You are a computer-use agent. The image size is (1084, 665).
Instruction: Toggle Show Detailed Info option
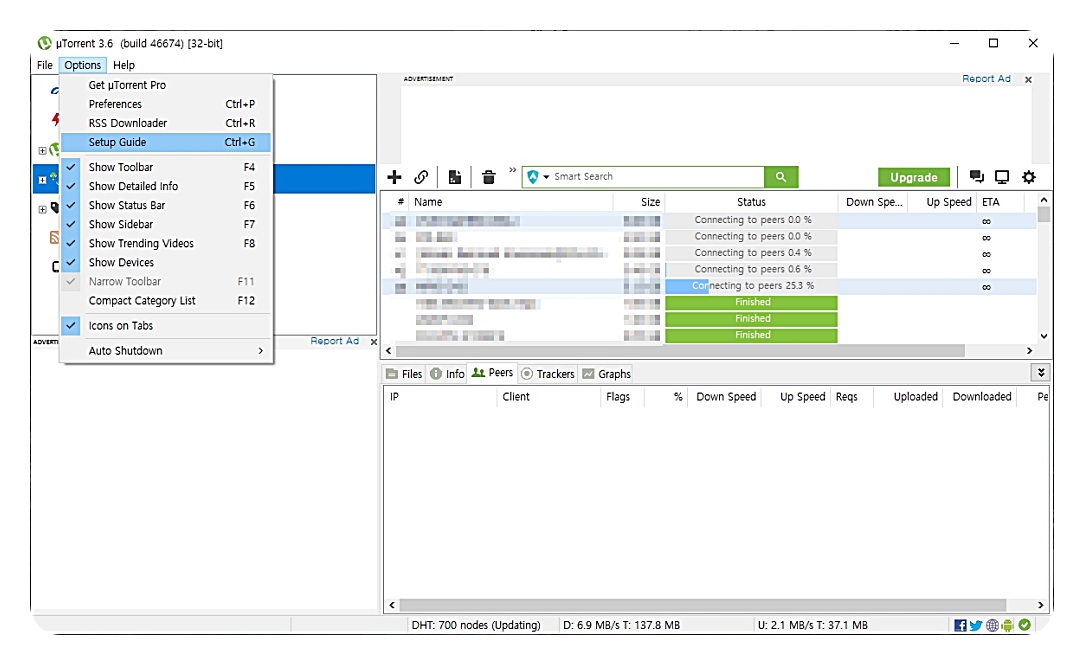(x=166, y=186)
